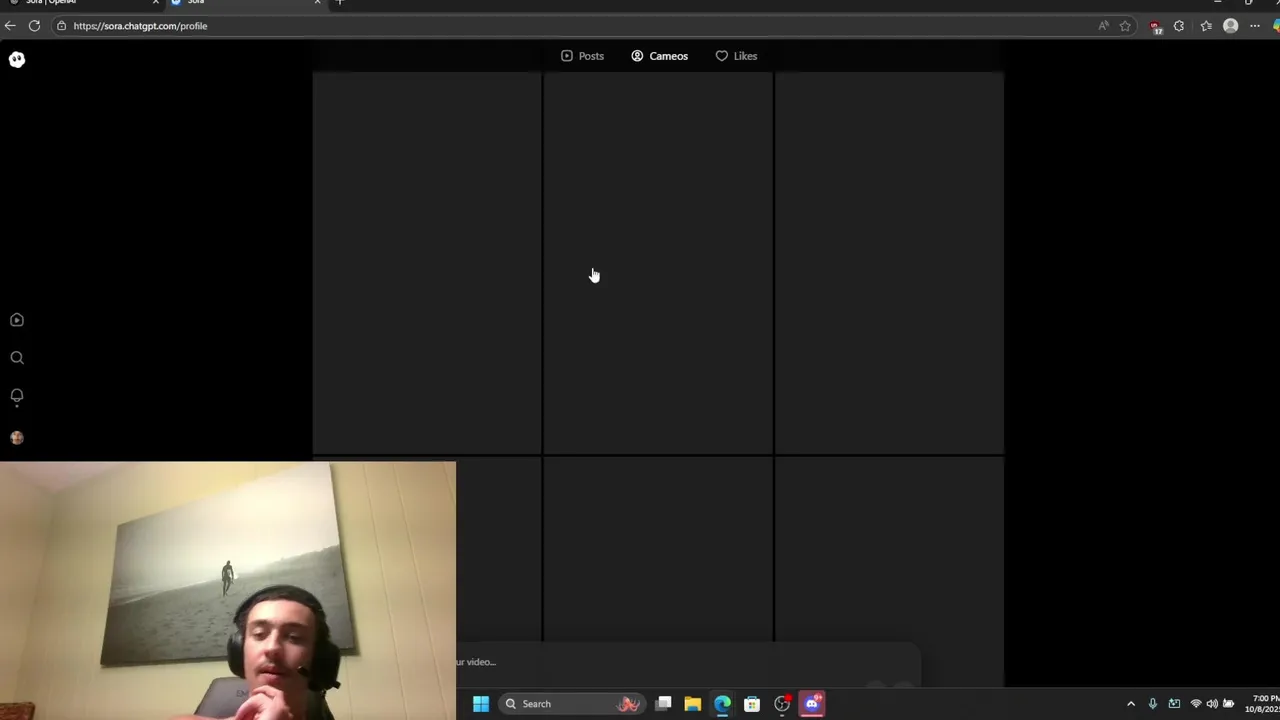Click the microphone icon in system tray
This screenshot has height=720, width=1280.
tap(1153, 704)
